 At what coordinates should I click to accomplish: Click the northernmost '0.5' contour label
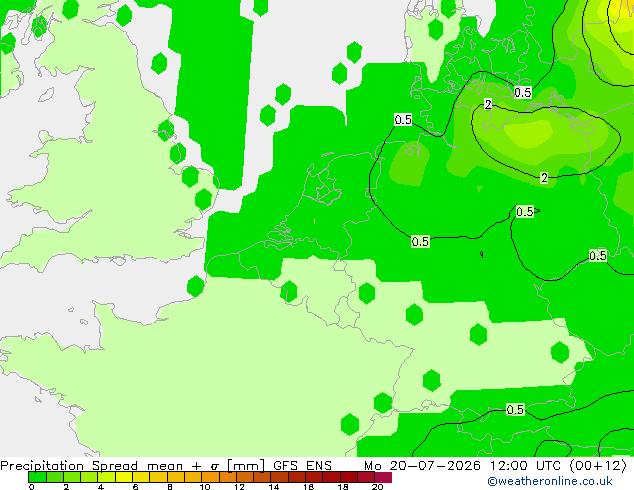(x=522, y=93)
